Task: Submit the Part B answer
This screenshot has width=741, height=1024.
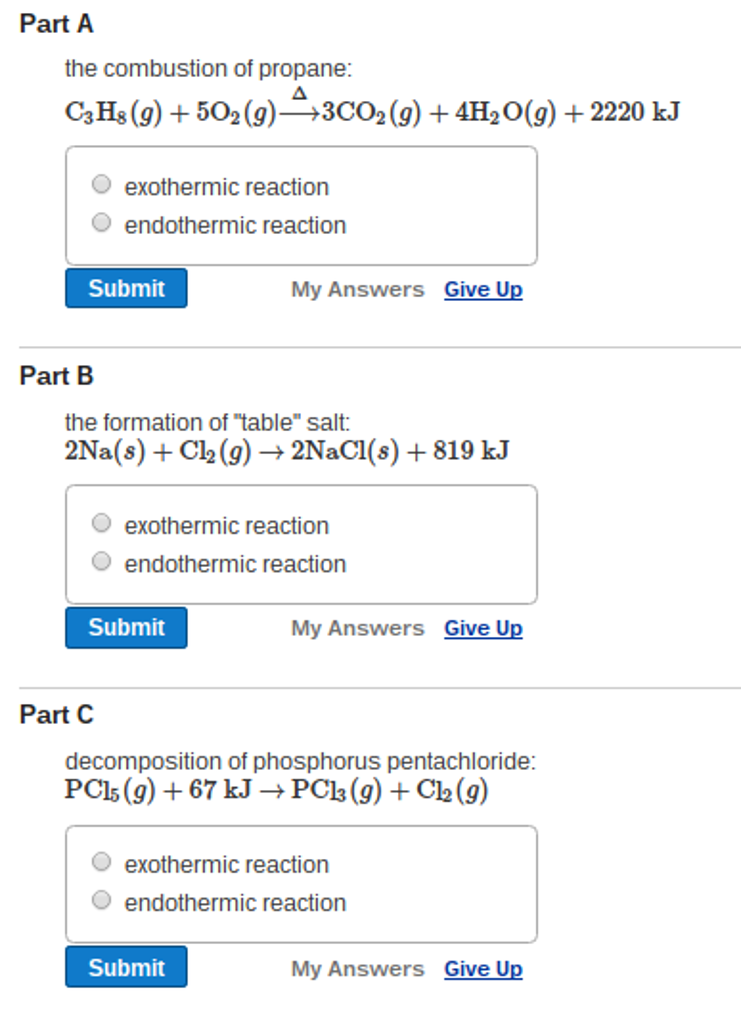Action: tap(125, 627)
